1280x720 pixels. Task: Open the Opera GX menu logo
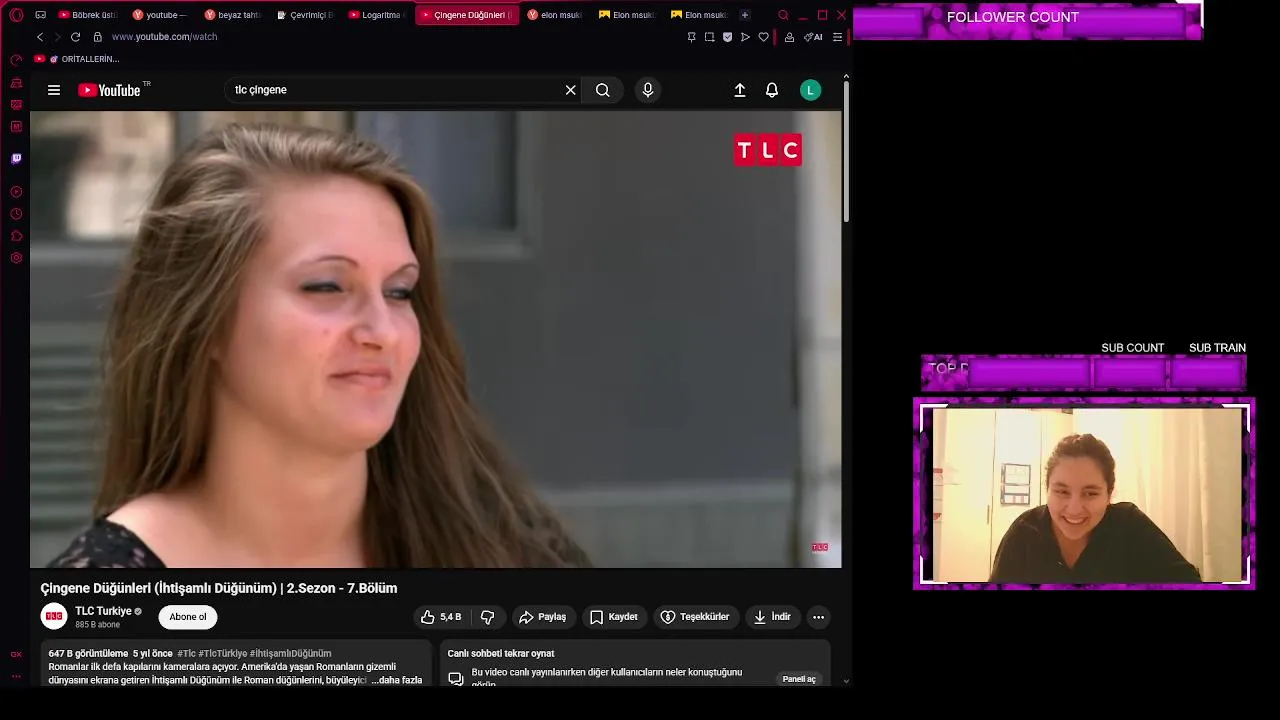click(x=16, y=15)
